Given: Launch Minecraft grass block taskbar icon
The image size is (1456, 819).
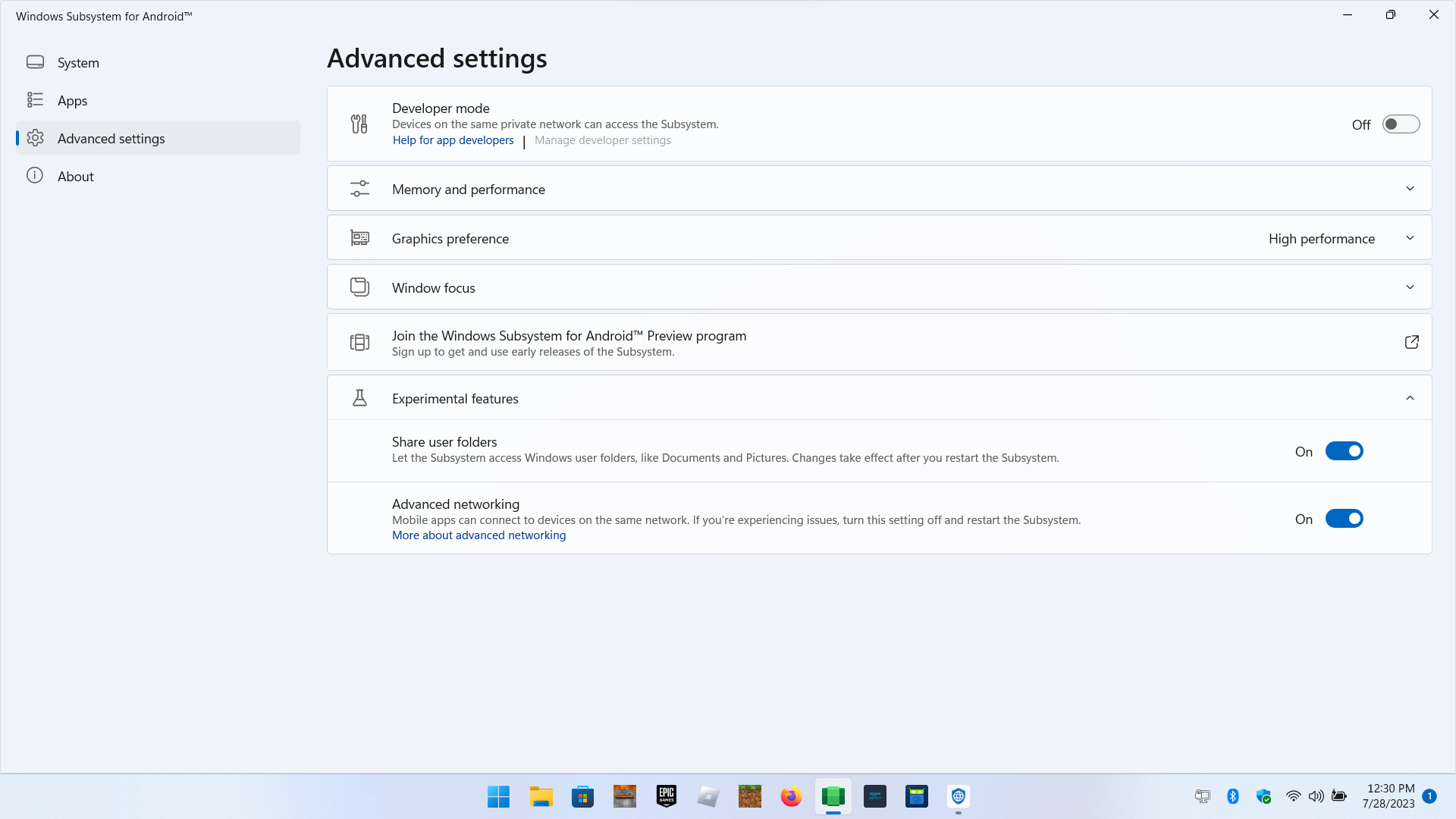Looking at the screenshot, I should (750, 796).
